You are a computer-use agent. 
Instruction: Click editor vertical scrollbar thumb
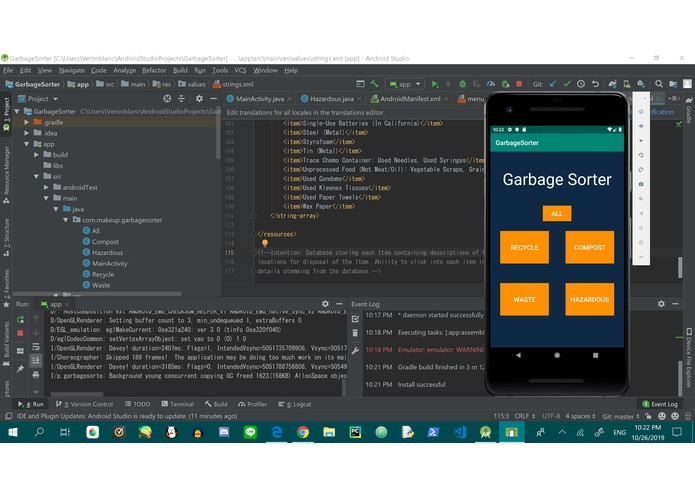(x=680, y=268)
